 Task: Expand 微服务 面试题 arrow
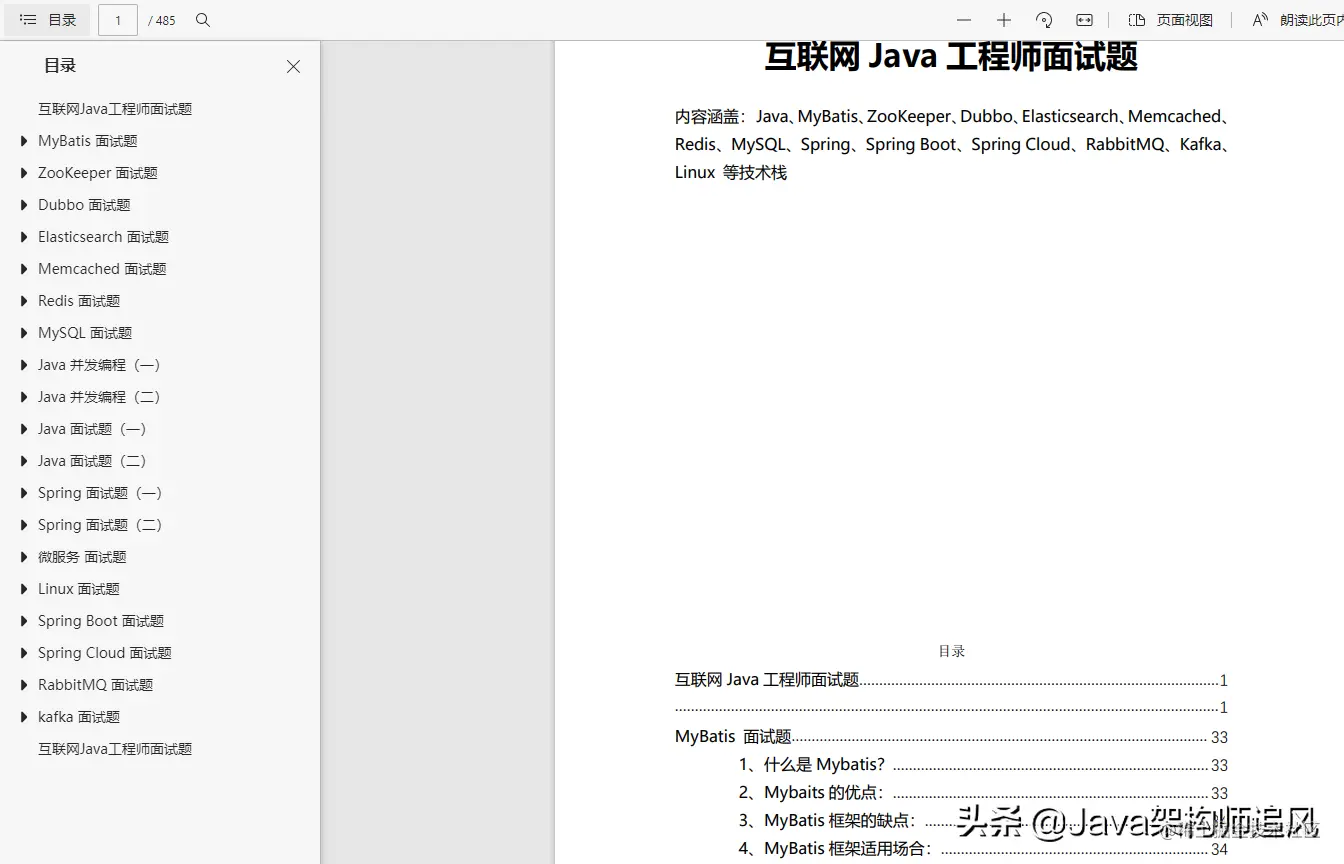click(x=24, y=557)
